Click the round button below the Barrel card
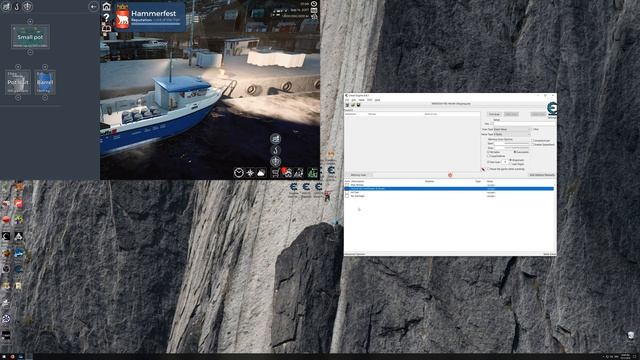Screen dimensions: 640x360 (x=45, y=98)
